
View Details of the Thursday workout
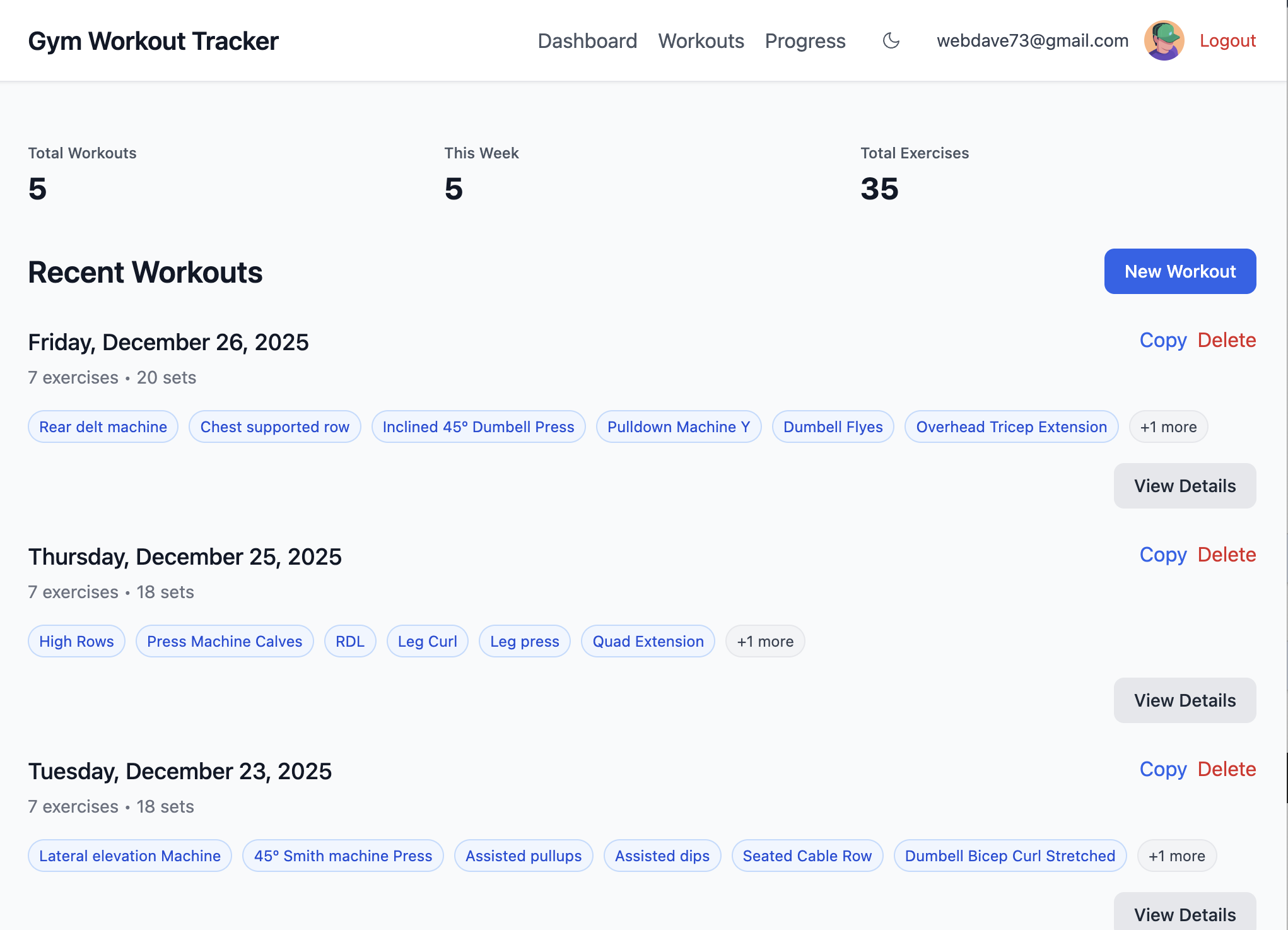pyautogui.click(x=1185, y=700)
